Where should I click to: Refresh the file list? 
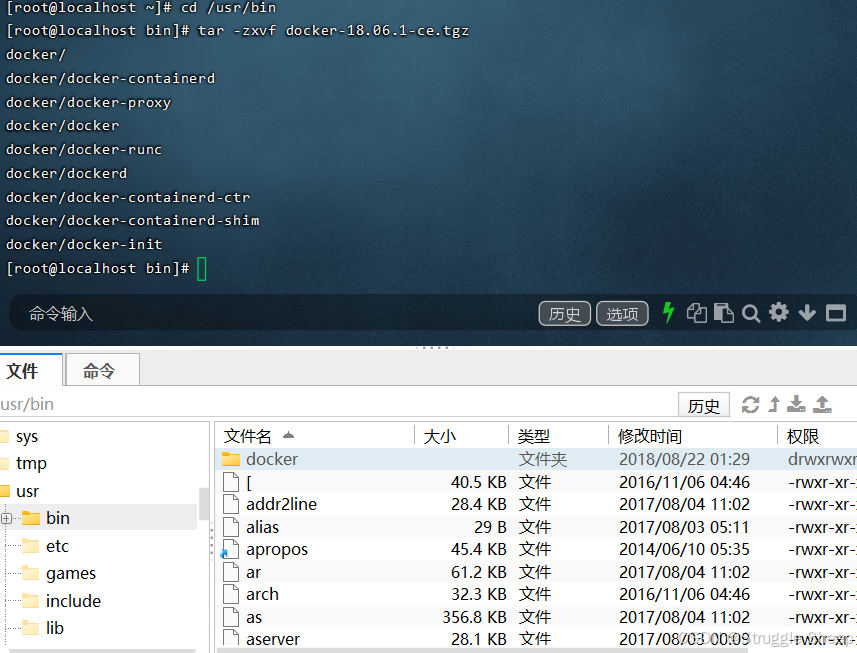(x=750, y=404)
